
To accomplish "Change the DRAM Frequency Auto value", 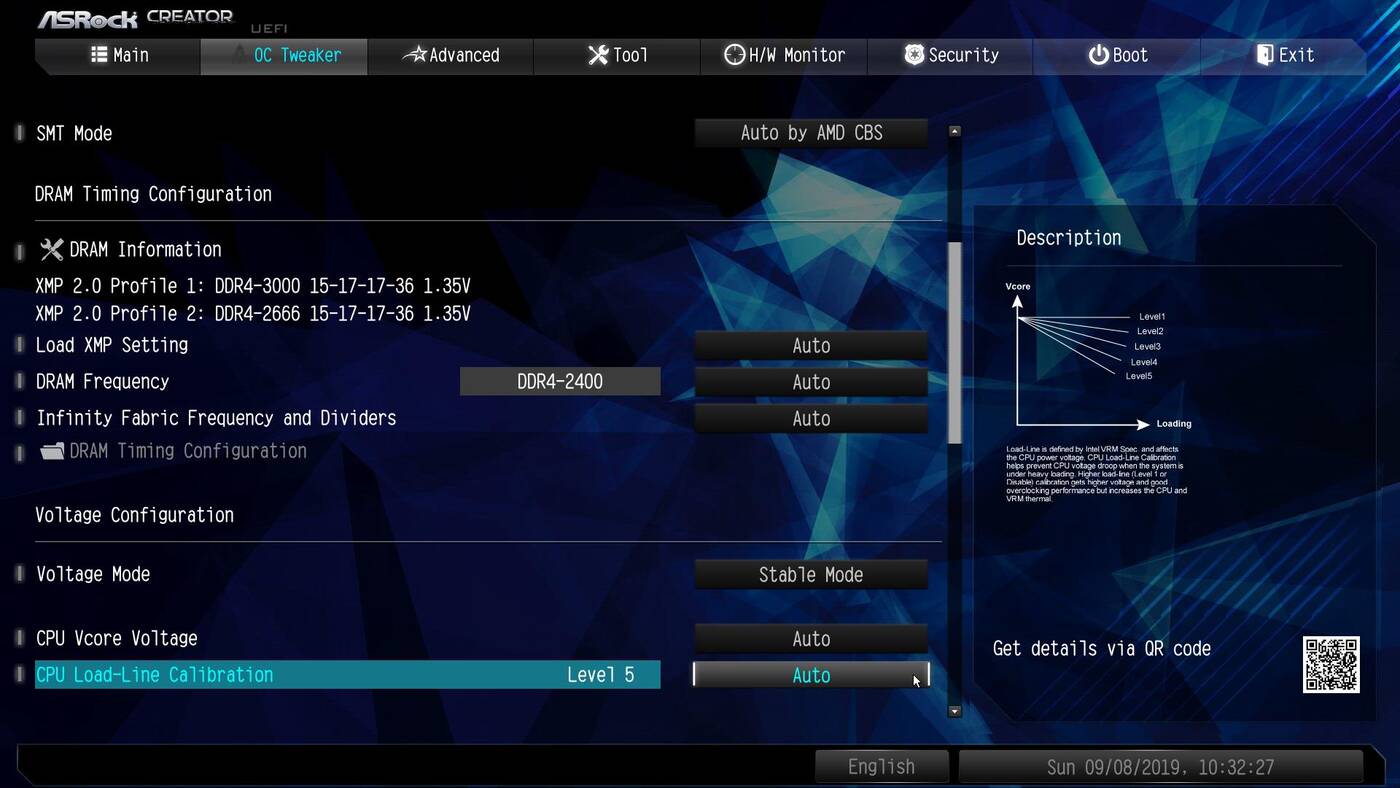I will 811,382.
